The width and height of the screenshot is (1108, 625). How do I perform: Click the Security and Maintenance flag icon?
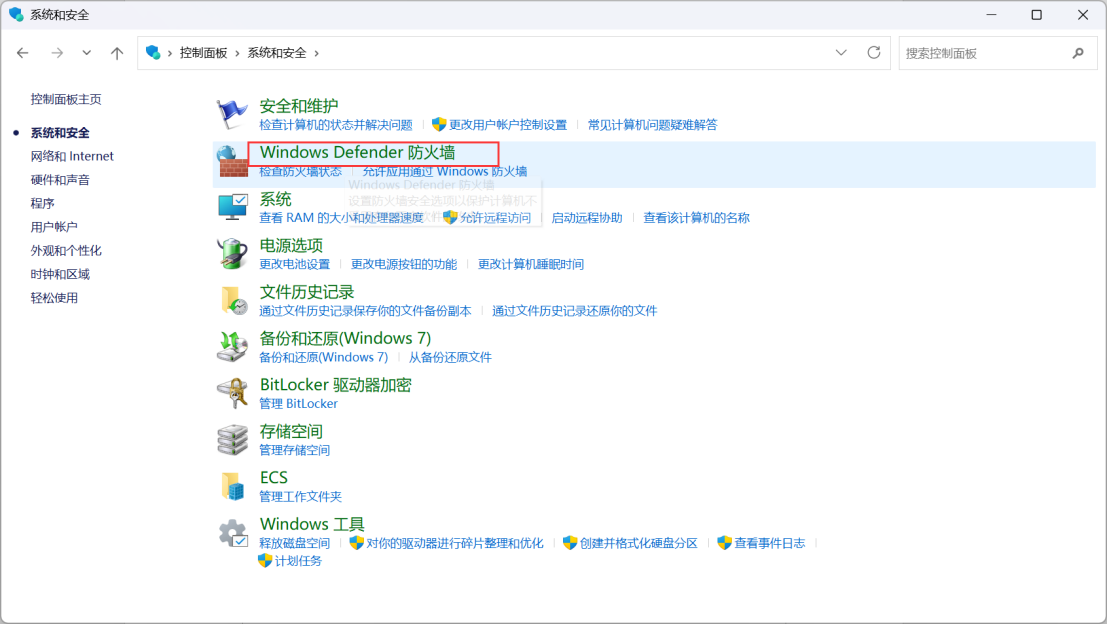[x=232, y=114]
